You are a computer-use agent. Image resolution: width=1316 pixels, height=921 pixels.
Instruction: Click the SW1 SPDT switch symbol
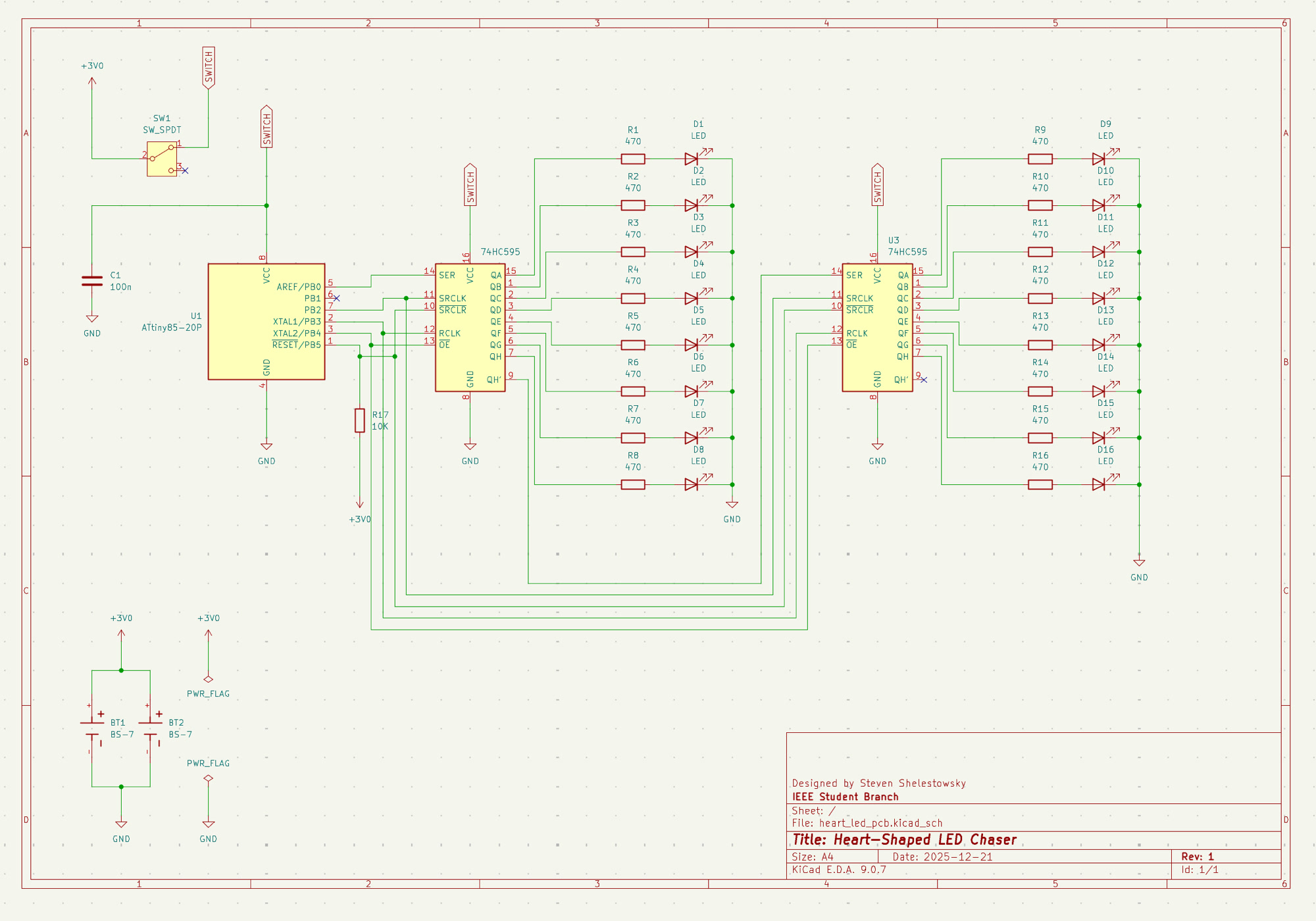tap(162, 159)
